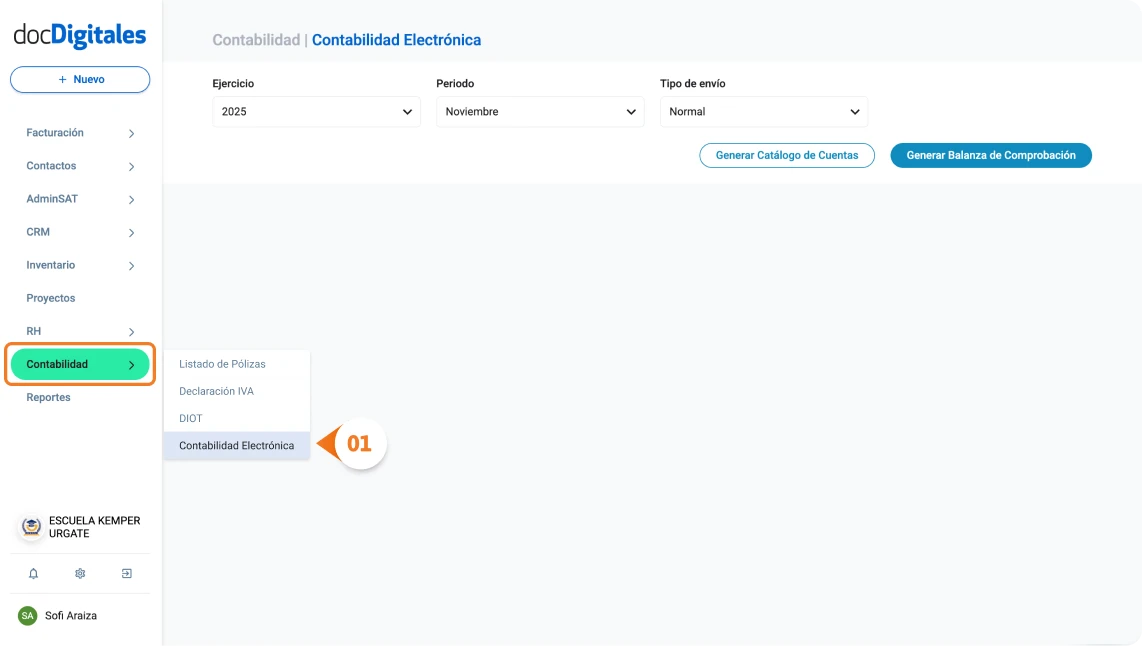Select Listado de Pólizas from the submenu

[x=221, y=364]
